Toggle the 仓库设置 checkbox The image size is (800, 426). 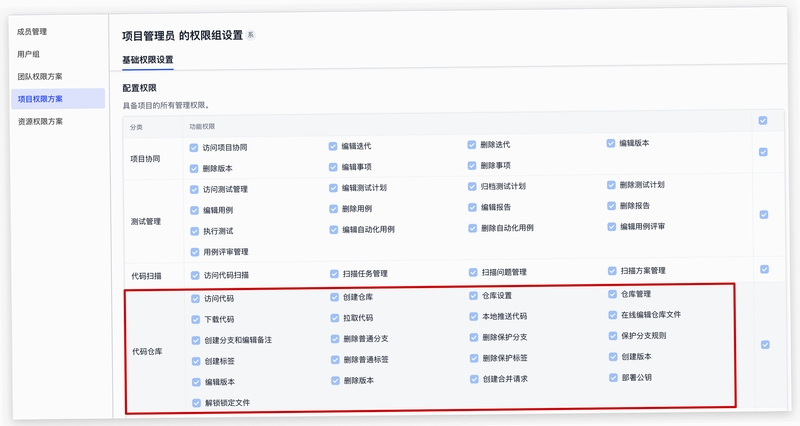pyautogui.click(x=473, y=296)
